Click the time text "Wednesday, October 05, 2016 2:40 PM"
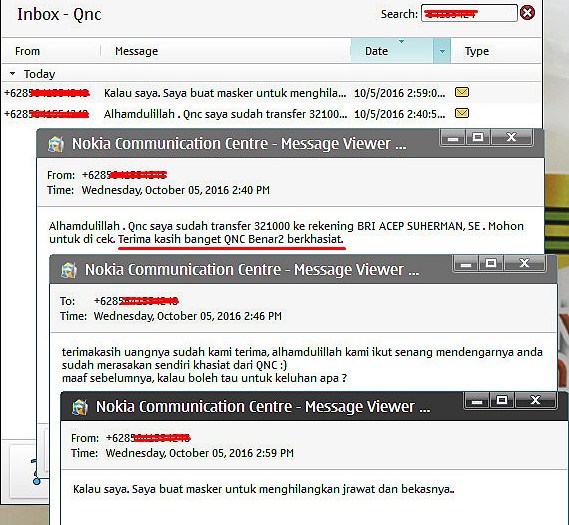Screen dimensions: 569x525 176,190
